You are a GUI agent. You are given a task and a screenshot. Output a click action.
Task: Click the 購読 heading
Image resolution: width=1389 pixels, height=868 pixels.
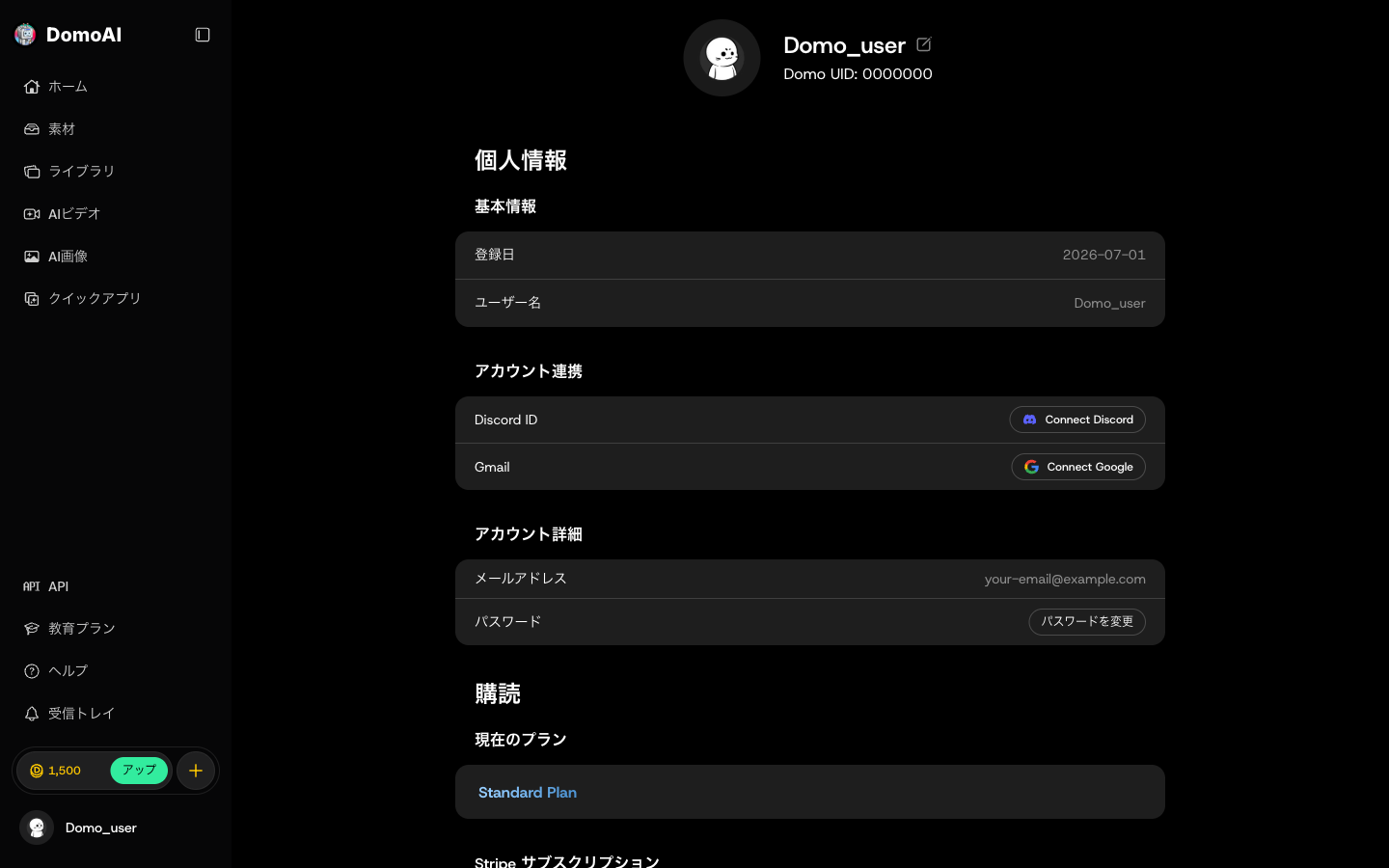click(498, 693)
